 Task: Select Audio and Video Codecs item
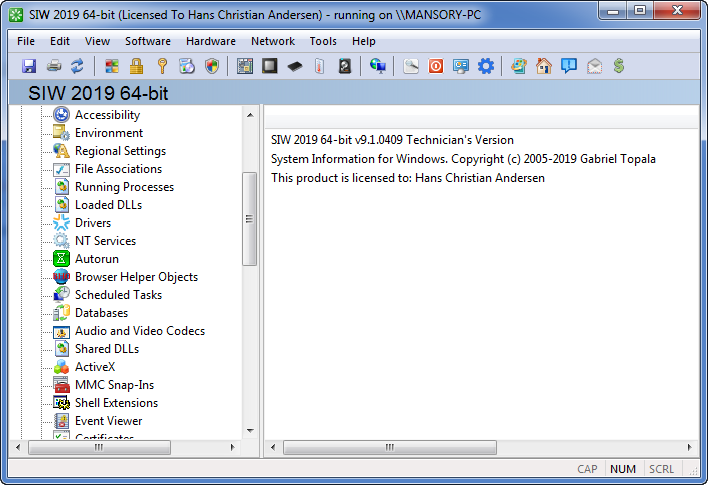coord(140,331)
